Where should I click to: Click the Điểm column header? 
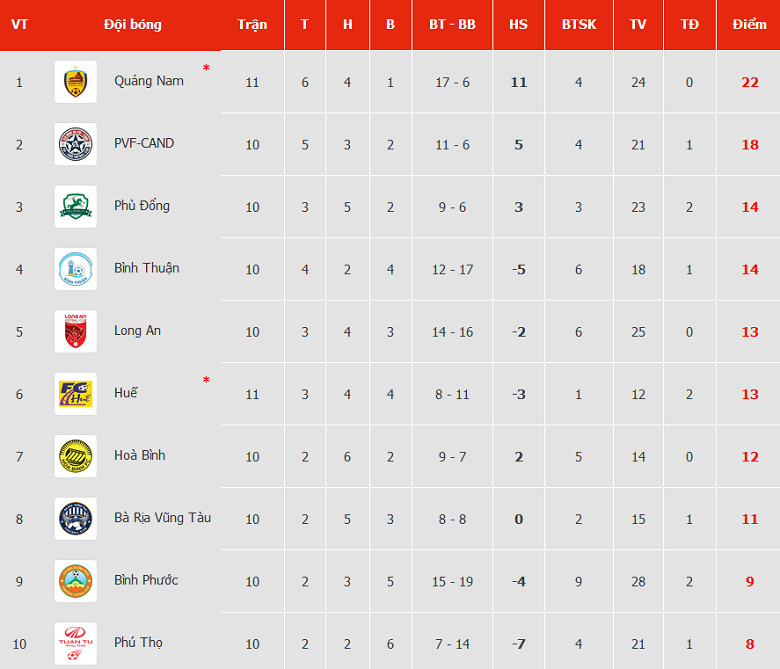[749, 24]
